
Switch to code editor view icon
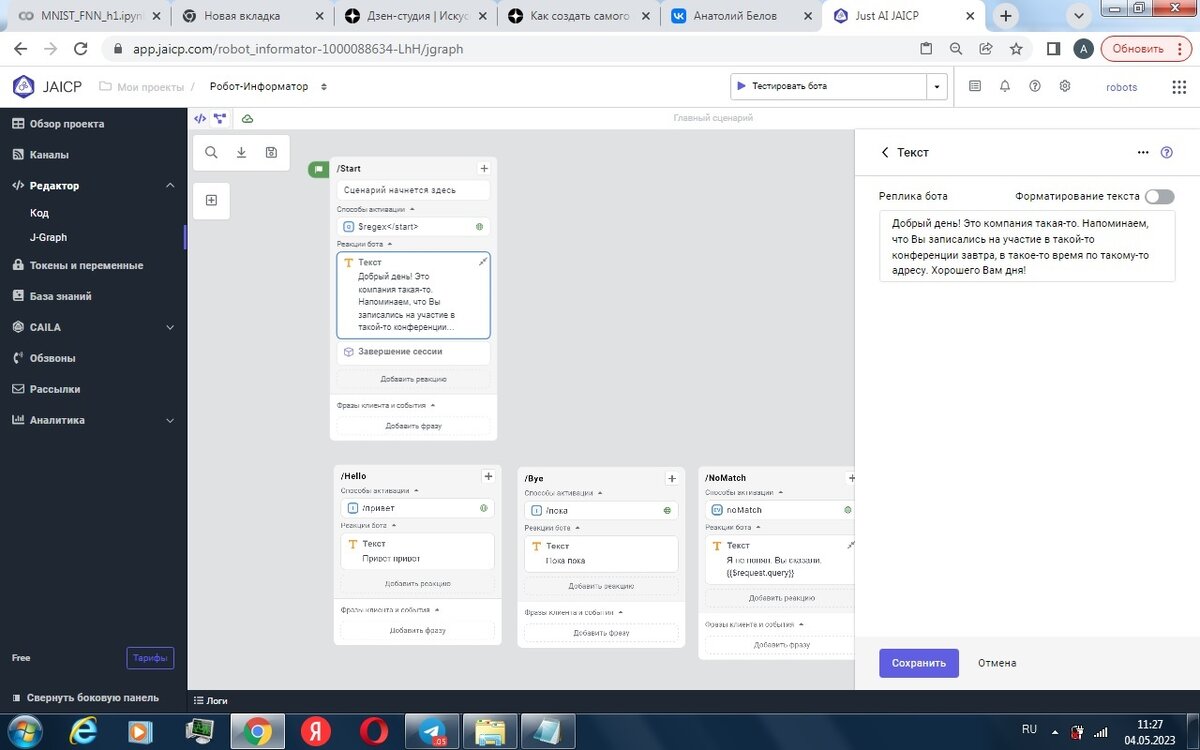200,118
